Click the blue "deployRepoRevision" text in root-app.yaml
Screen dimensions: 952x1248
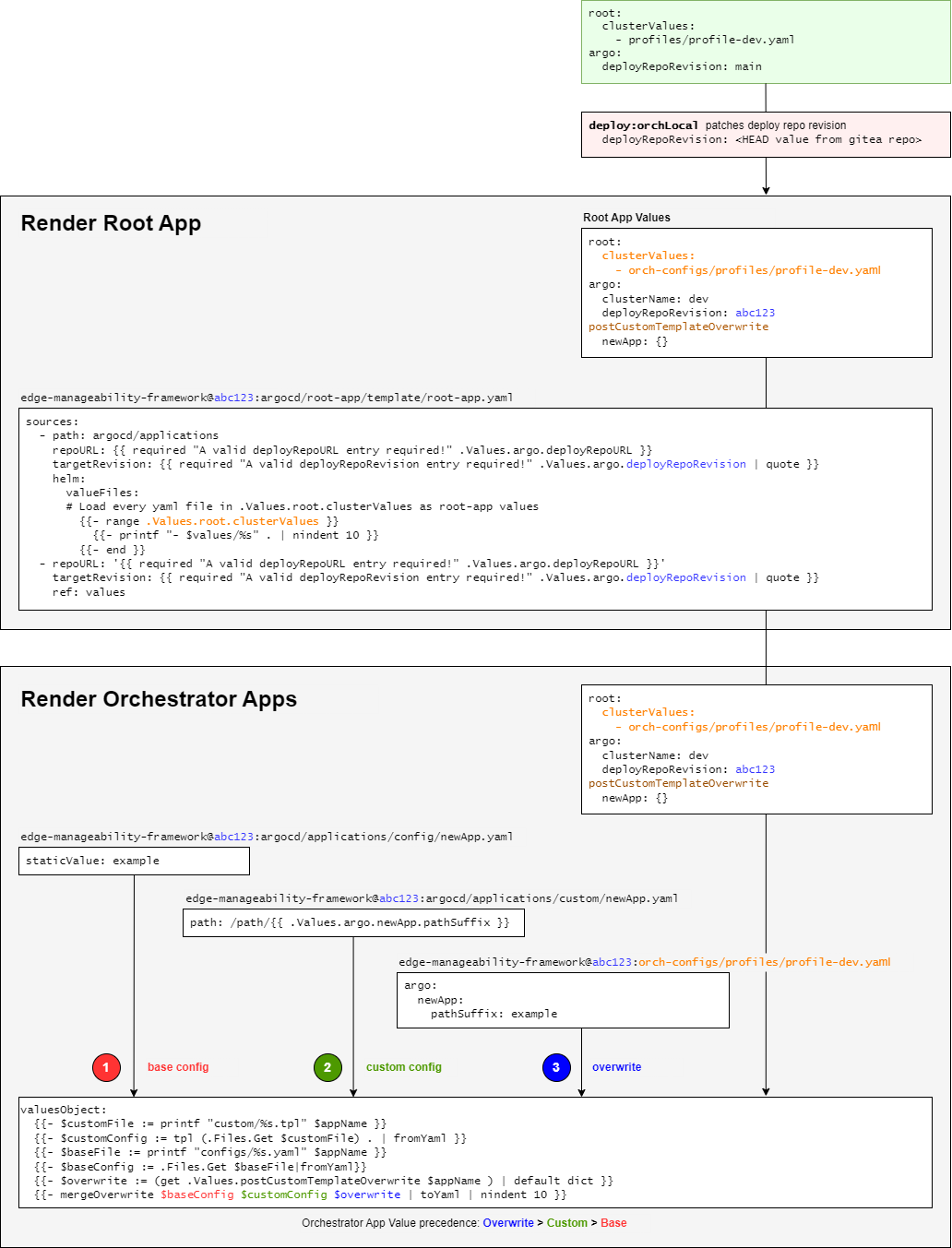[x=686, y=464]
